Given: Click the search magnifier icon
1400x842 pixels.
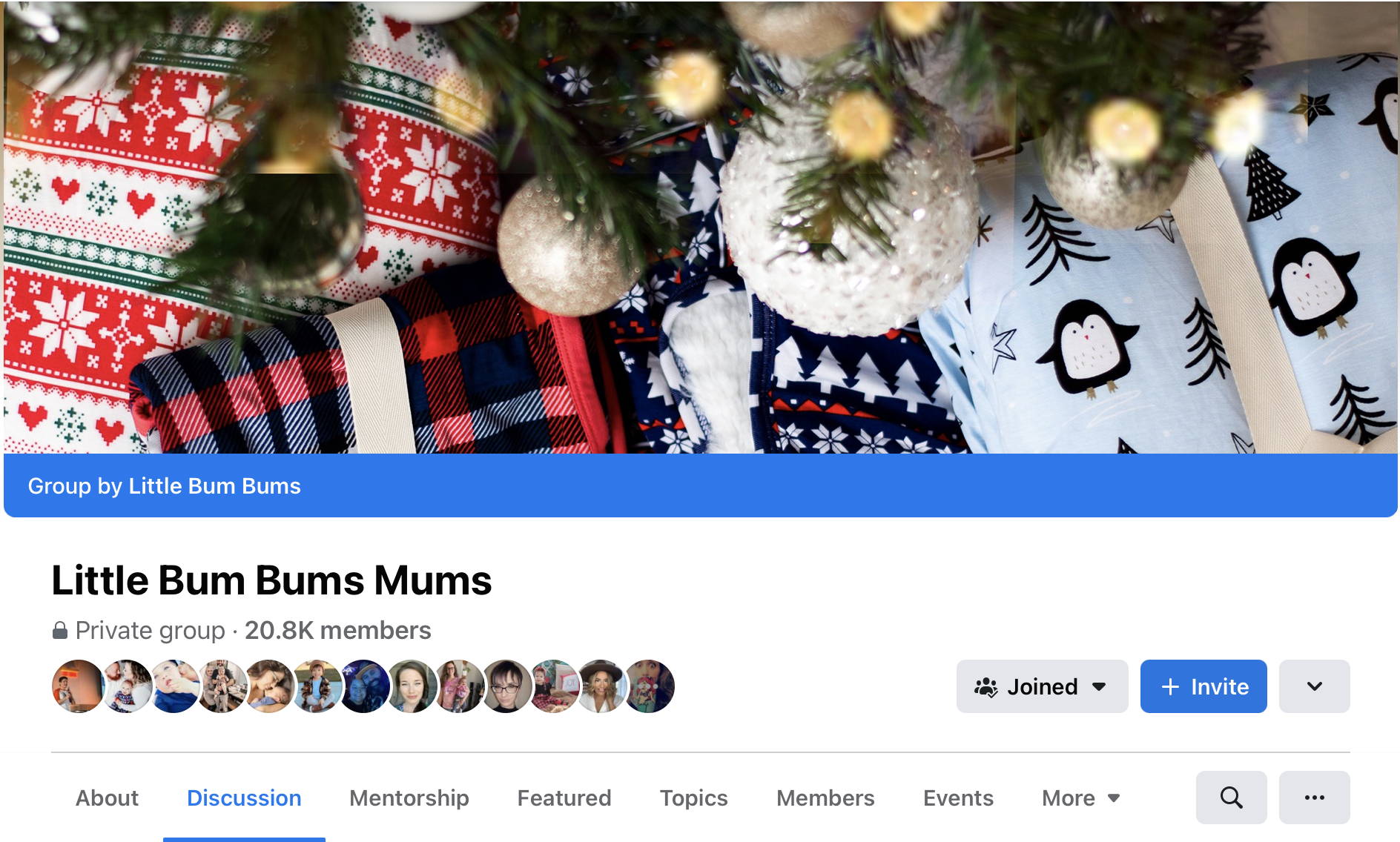Looking at the screenshot, I should point(1231,798).
